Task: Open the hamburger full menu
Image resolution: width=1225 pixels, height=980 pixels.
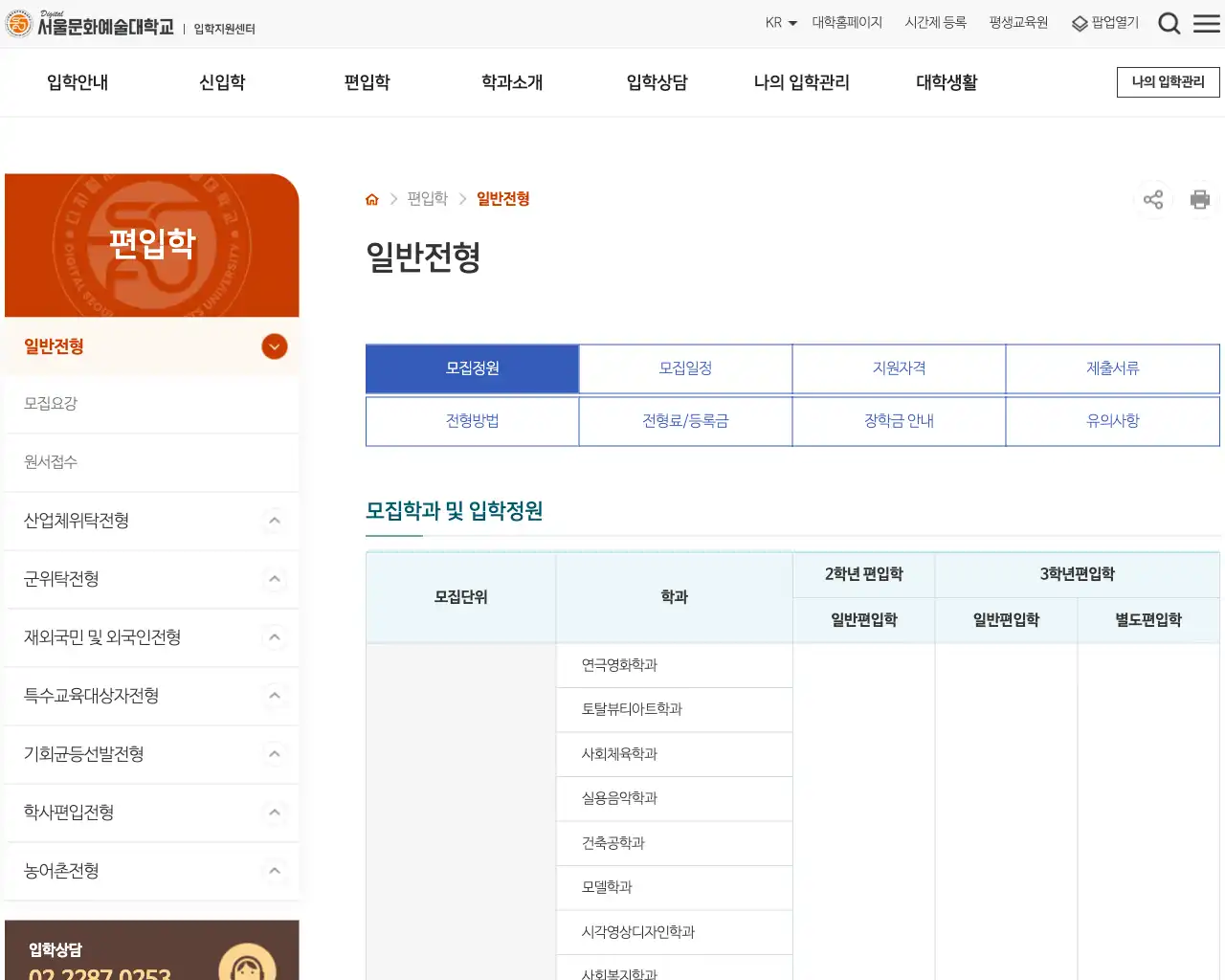Action: (1207, 23)
